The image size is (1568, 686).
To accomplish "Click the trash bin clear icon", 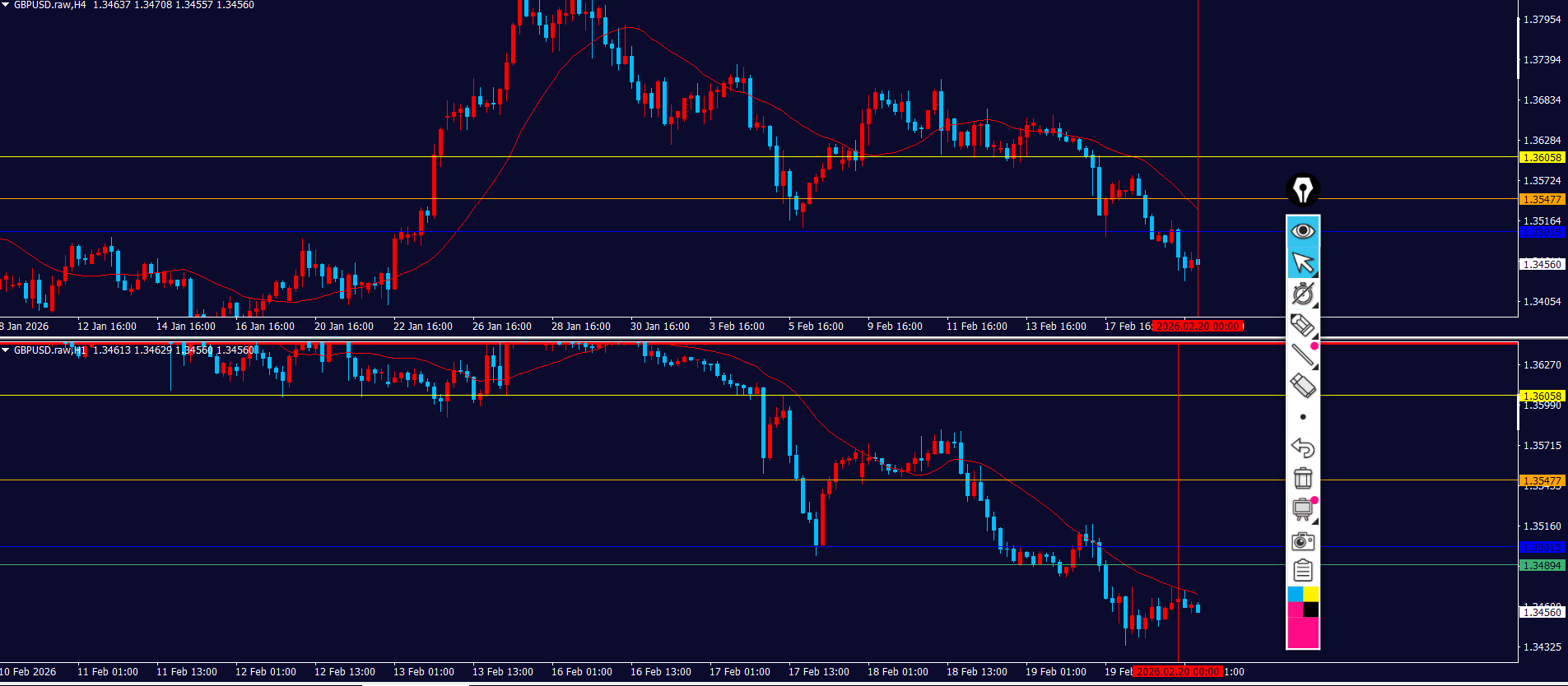I will pos(1302,479).
